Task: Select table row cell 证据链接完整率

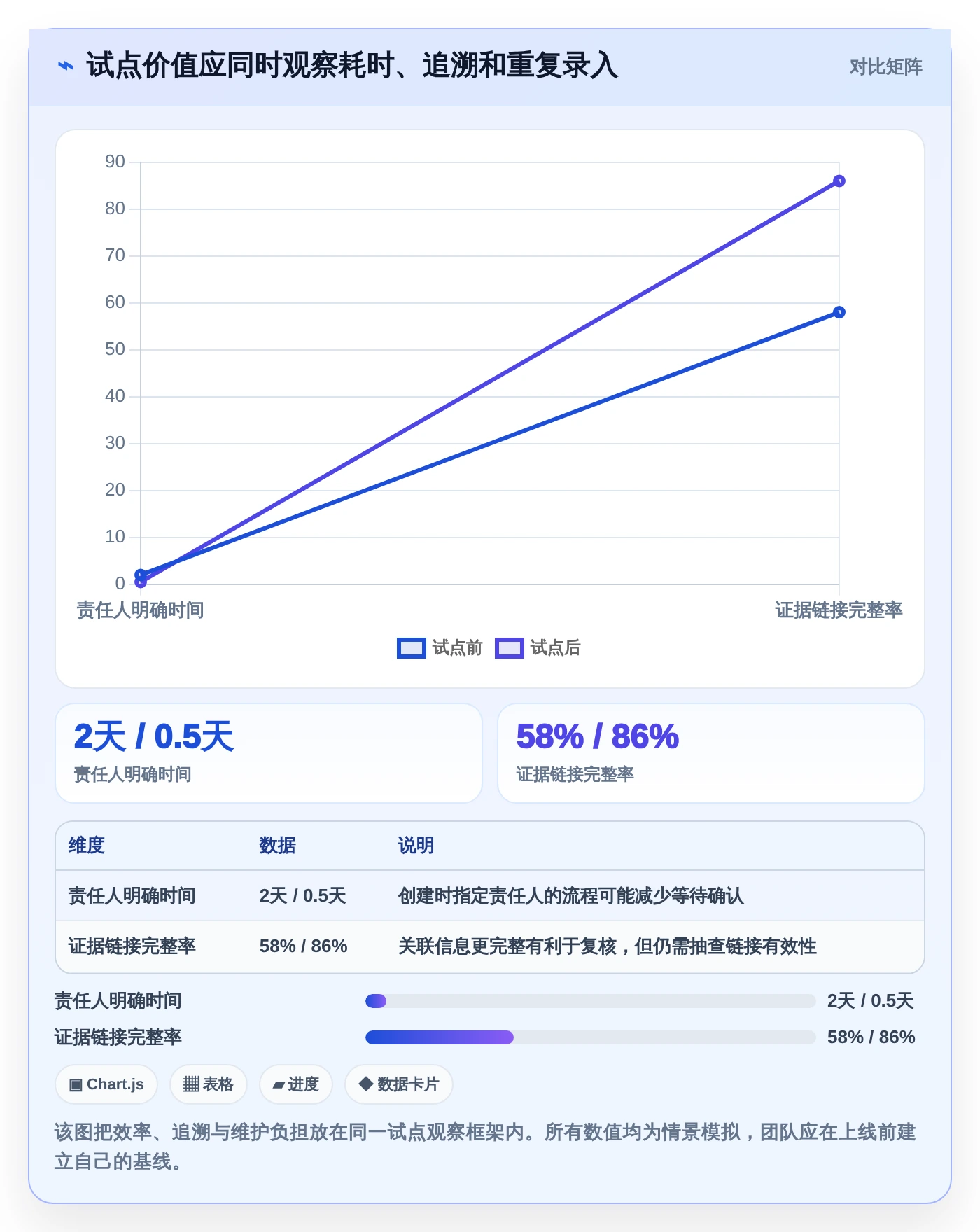Action: click(x=132, y=946)
